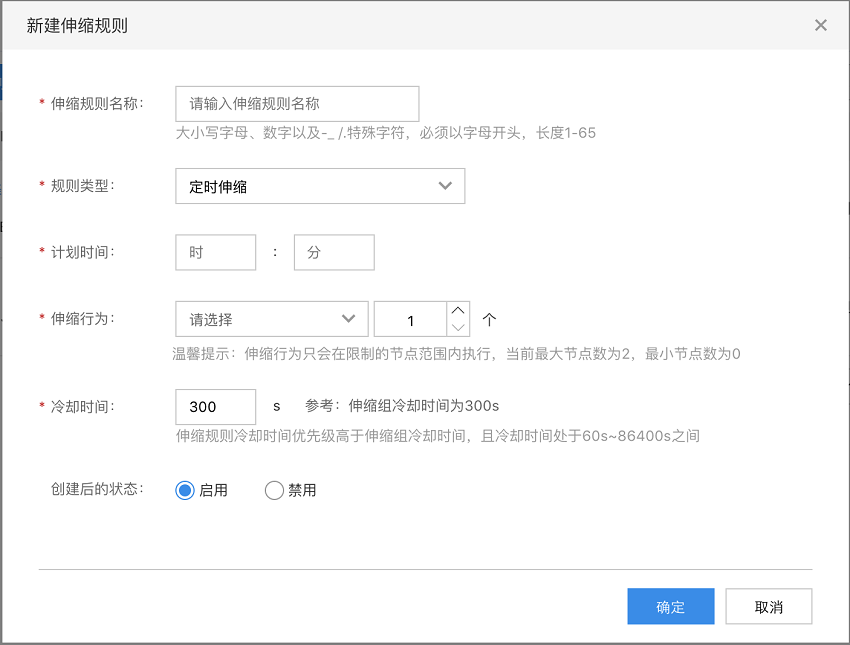Focus the 伸缩规则名称 name input field

(x=297, y=104)
